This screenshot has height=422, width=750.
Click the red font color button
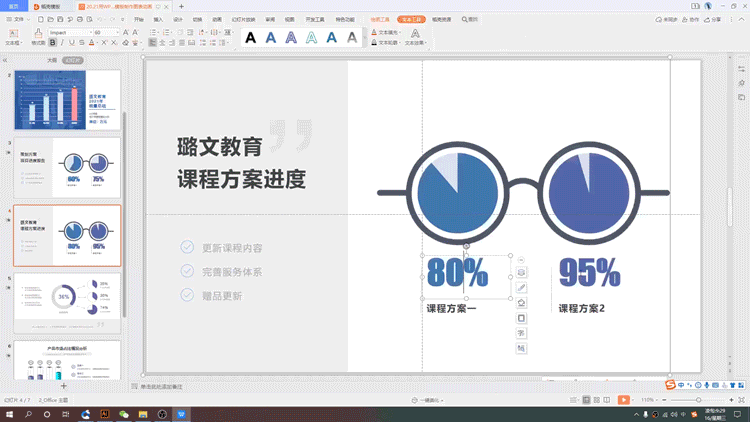click(x=91, y=43)
